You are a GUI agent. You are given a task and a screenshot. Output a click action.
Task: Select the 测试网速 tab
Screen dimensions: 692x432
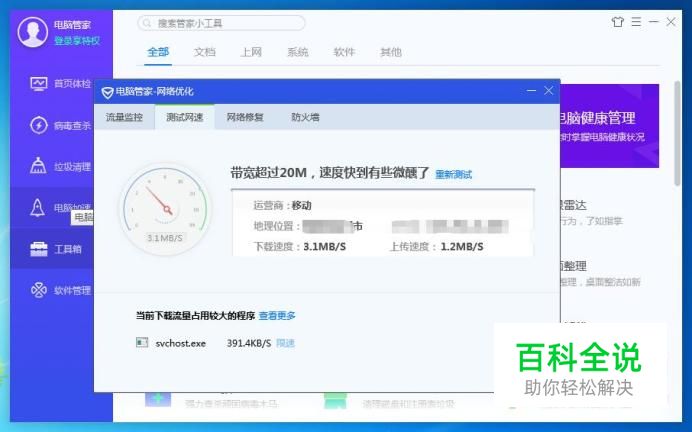click(184, 117)
